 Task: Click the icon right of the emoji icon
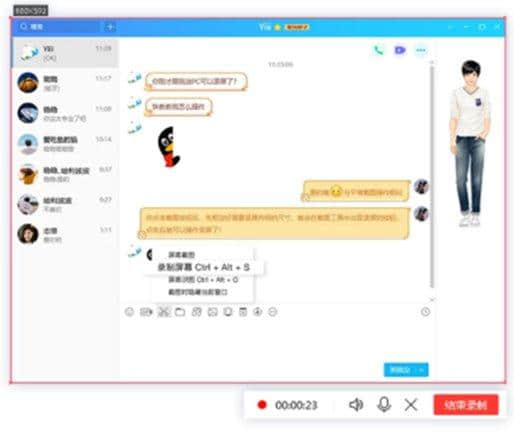[x=146, y=312]
